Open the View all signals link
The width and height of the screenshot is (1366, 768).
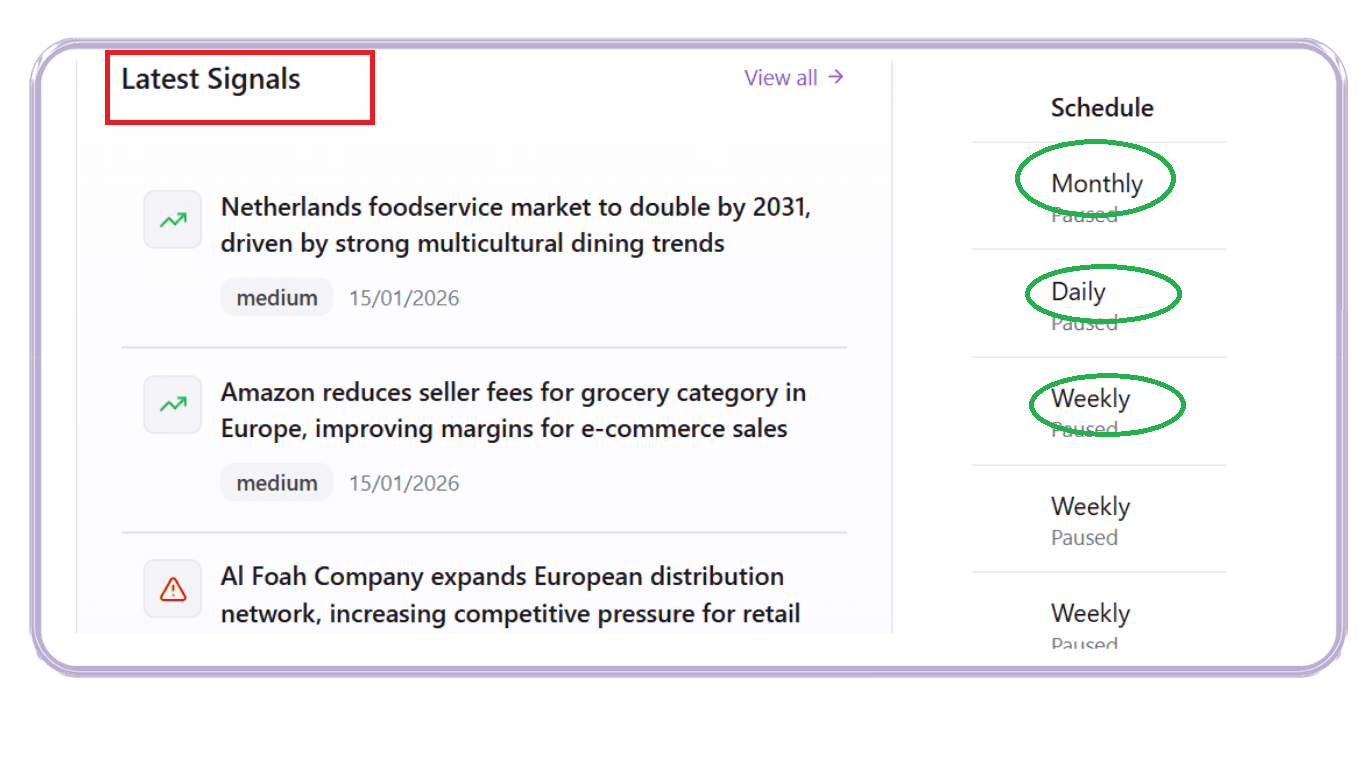794,77
